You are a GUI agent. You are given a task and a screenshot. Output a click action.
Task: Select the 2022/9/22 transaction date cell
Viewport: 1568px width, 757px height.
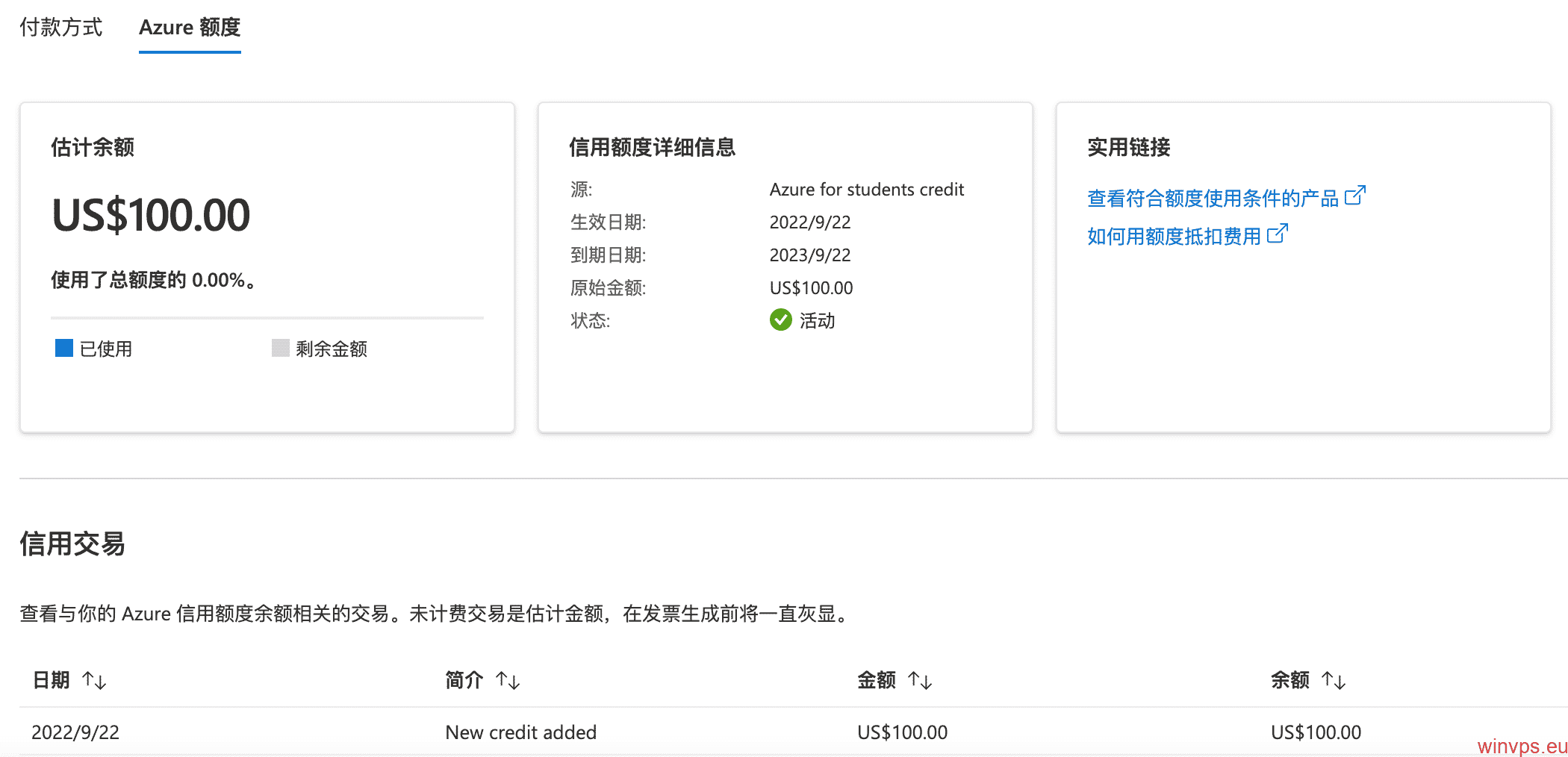coord(75,732)
